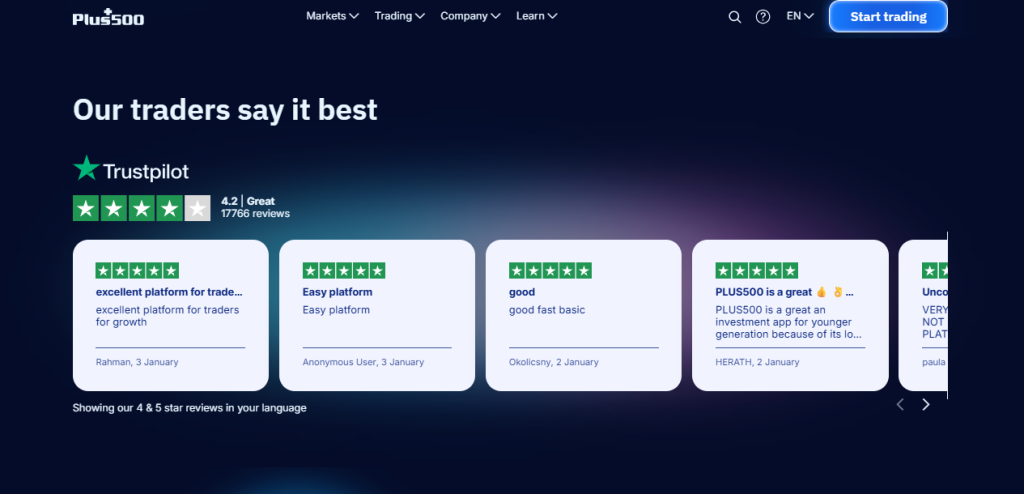
Task: Open HERATH's "PLUS500 is a great" review
Action: [789, 315]
